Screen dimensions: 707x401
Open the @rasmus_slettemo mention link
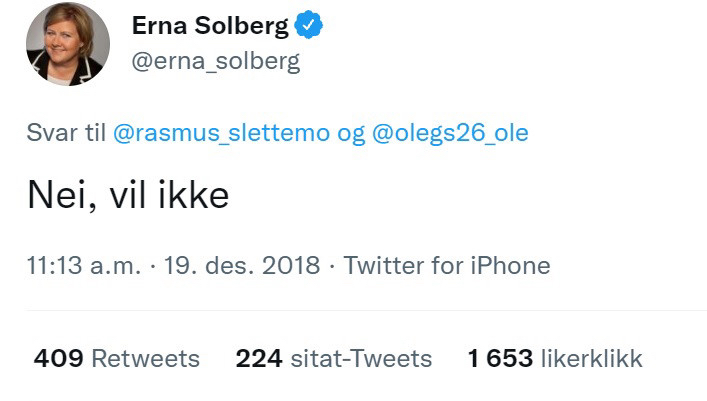221,134
